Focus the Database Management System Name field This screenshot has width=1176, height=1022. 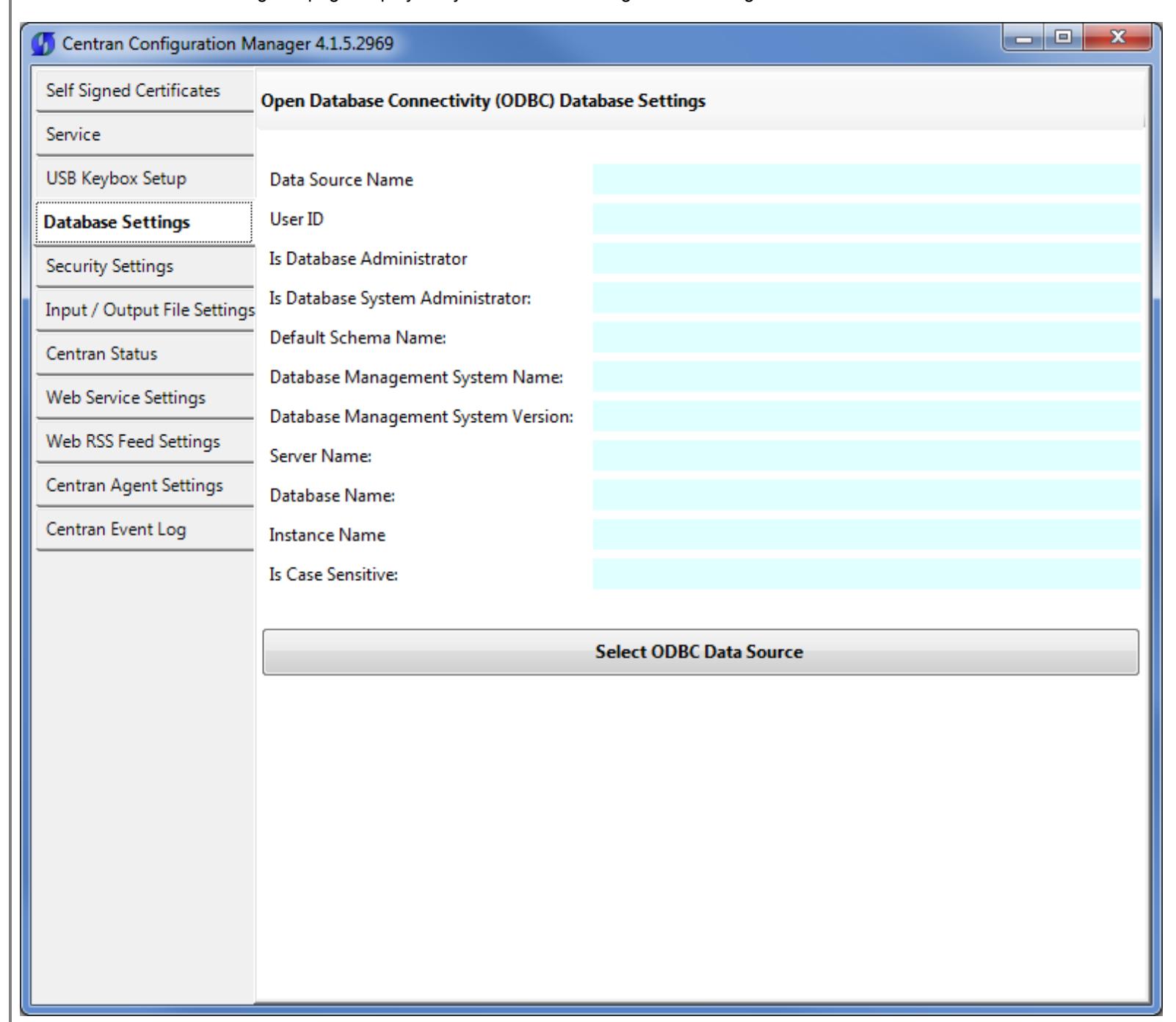click(x=867, y=377)
